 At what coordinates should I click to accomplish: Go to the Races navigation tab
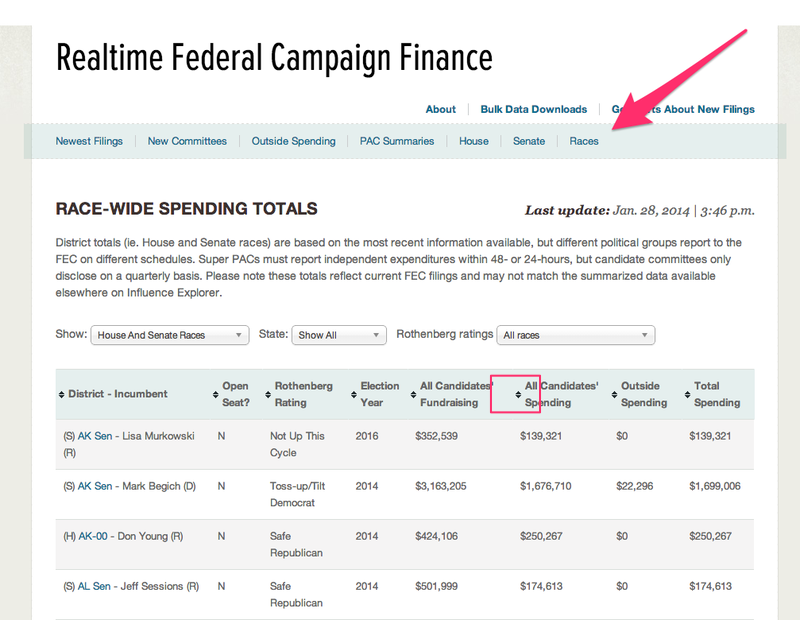tap(584, 141)
